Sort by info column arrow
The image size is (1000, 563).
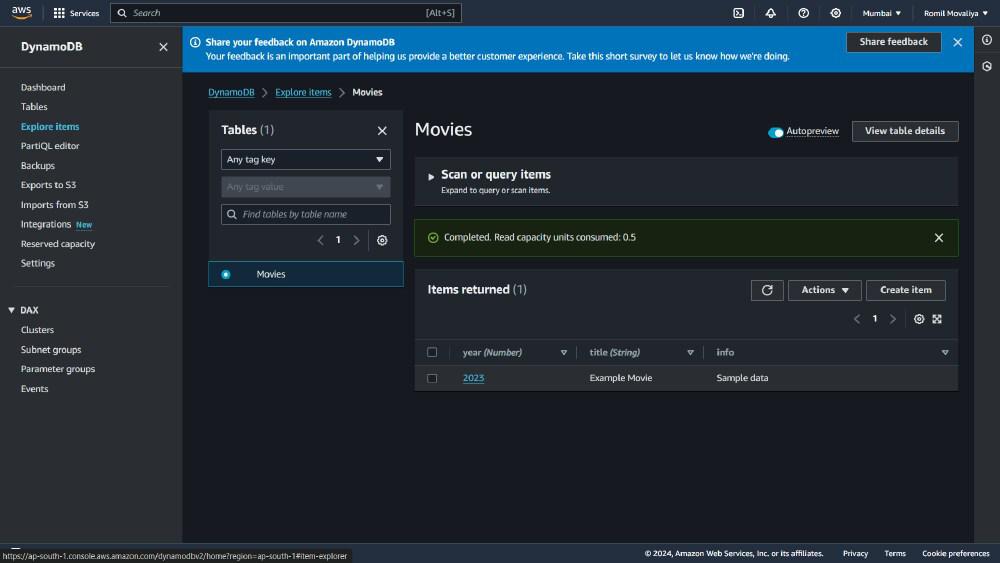coord(945,353)
